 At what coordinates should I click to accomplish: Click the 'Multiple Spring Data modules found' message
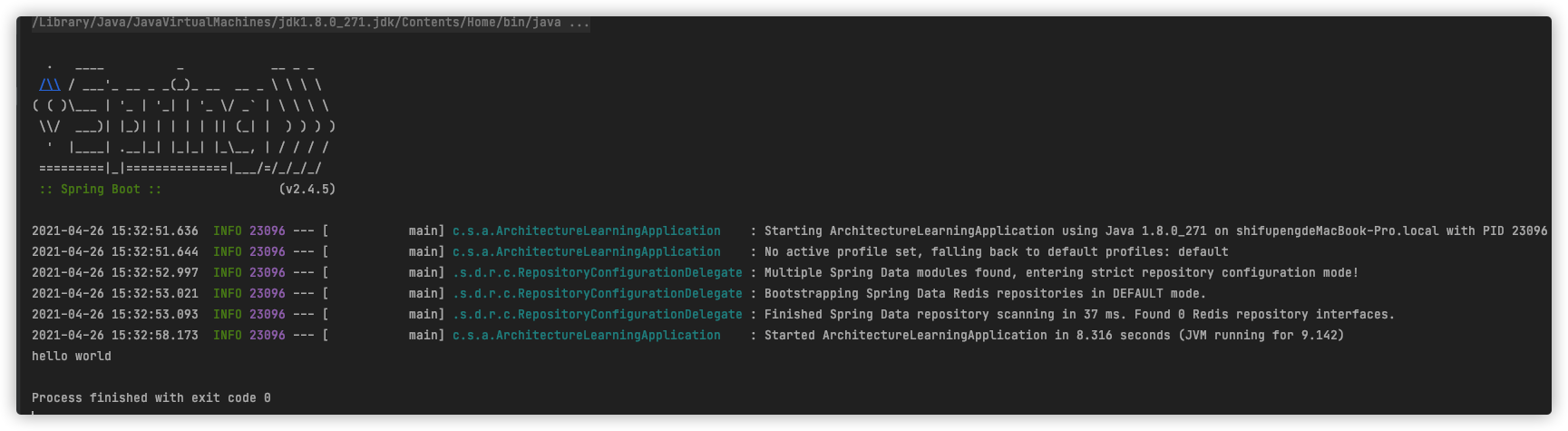1062,273
